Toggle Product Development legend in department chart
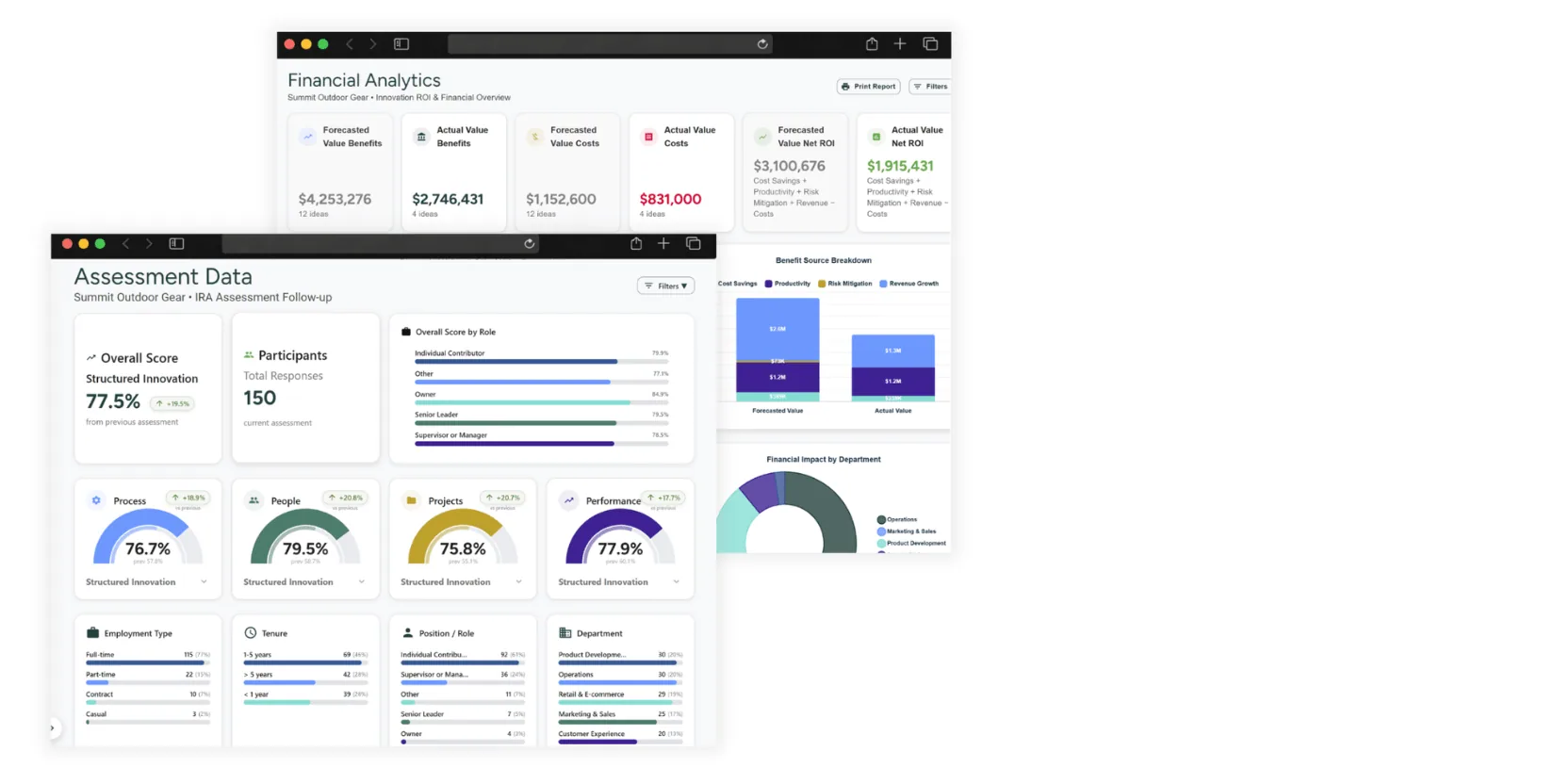The width and height of the screenshot is (1555, 784). (x=911, y=543)
